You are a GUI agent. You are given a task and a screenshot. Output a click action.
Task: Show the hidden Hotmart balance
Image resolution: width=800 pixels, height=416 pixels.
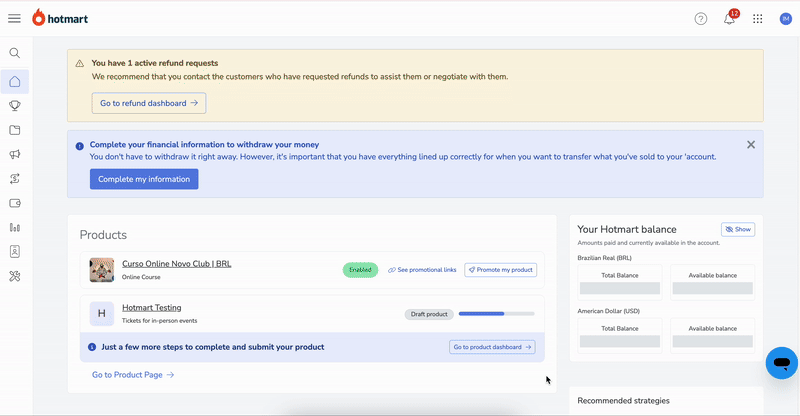[738, 230]
